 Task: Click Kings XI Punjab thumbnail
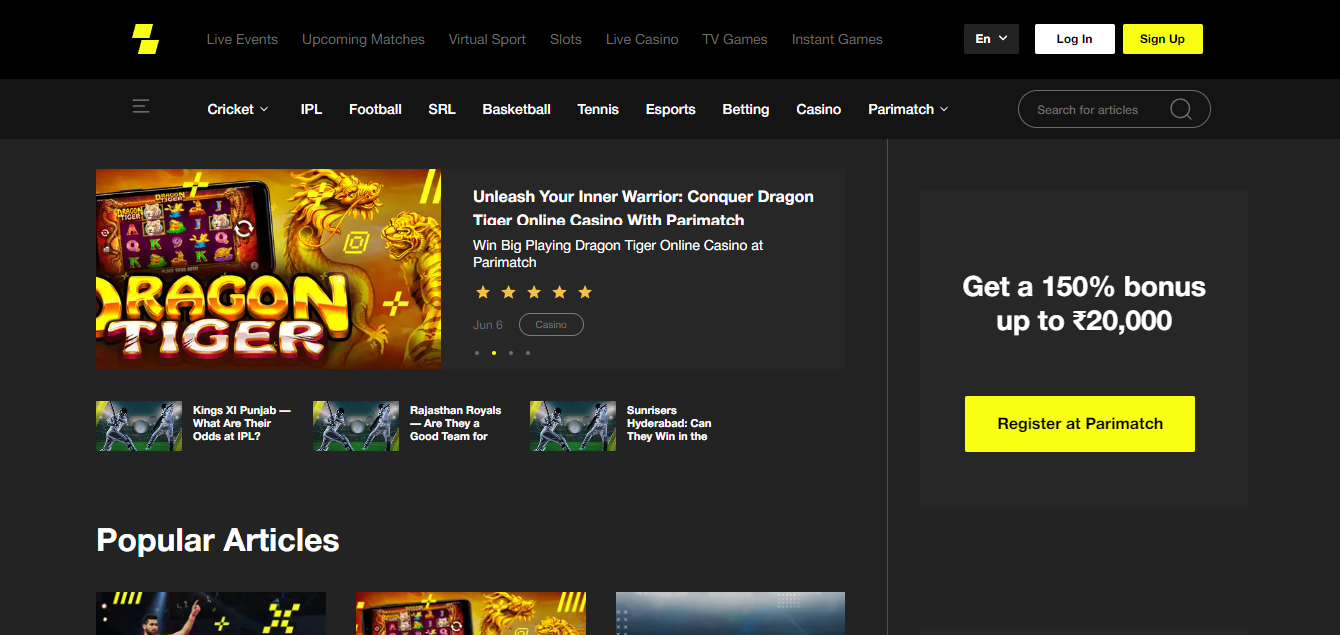point(139,426)
